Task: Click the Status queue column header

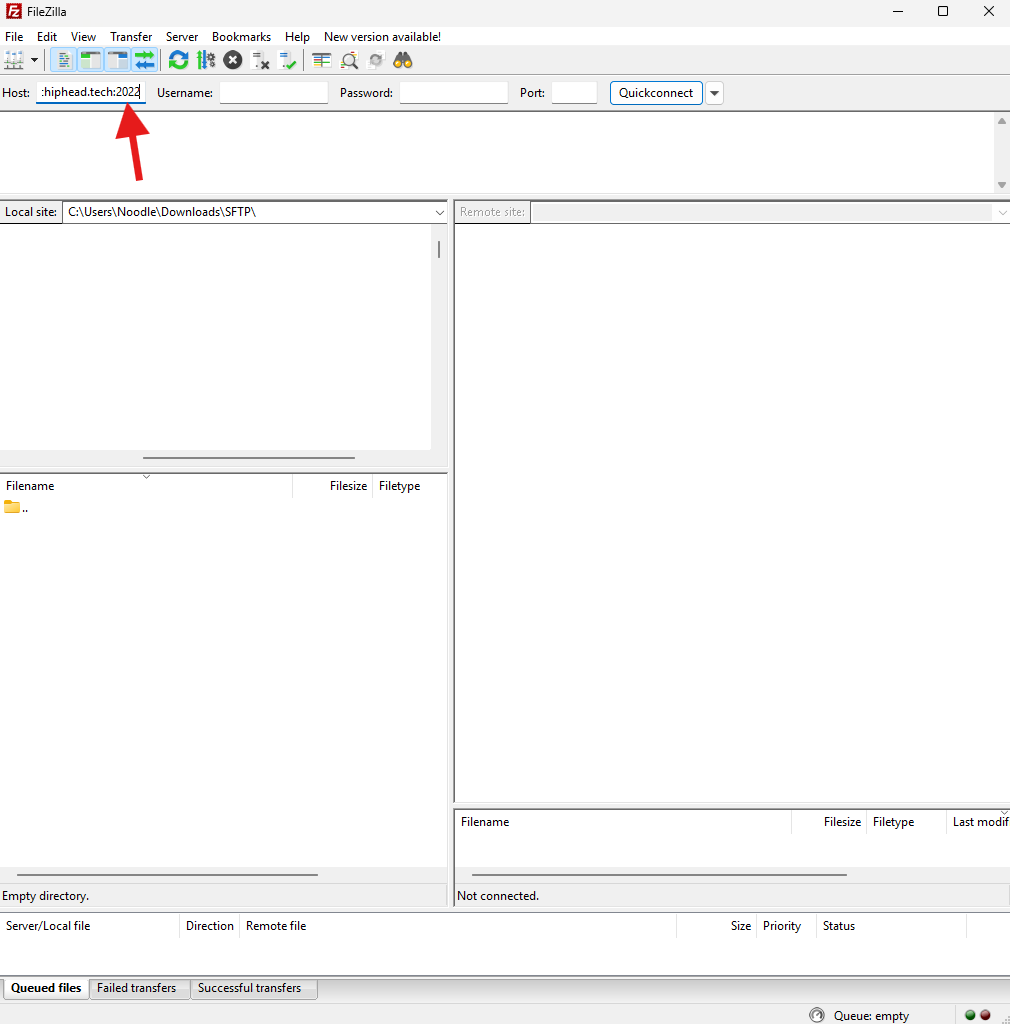Action: coord(891,926)
